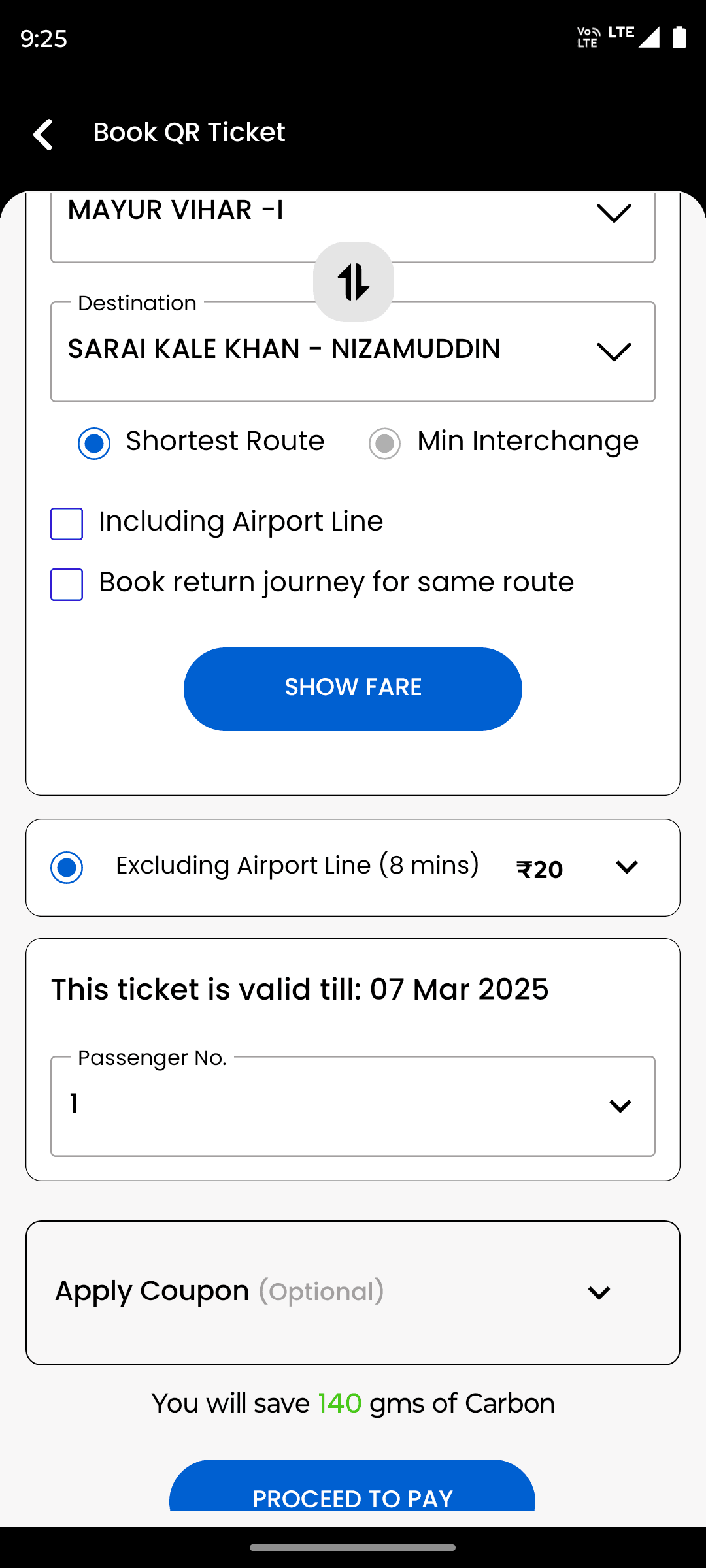Screen dimensions: 706x1568
Task: Tap the VoLTE status icon
Action: (588, 37)
